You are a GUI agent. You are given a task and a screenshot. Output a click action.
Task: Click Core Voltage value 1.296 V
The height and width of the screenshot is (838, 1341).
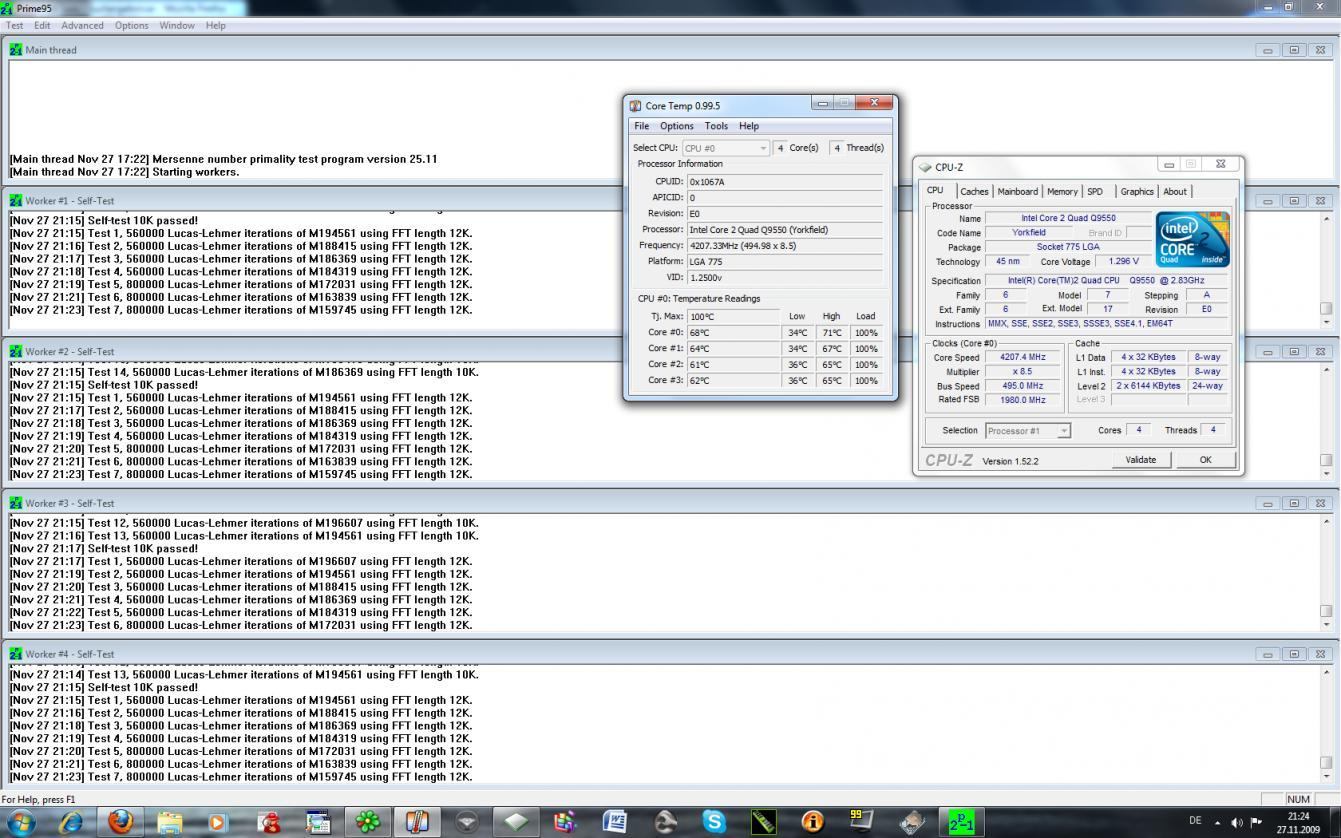[1123, 261]
